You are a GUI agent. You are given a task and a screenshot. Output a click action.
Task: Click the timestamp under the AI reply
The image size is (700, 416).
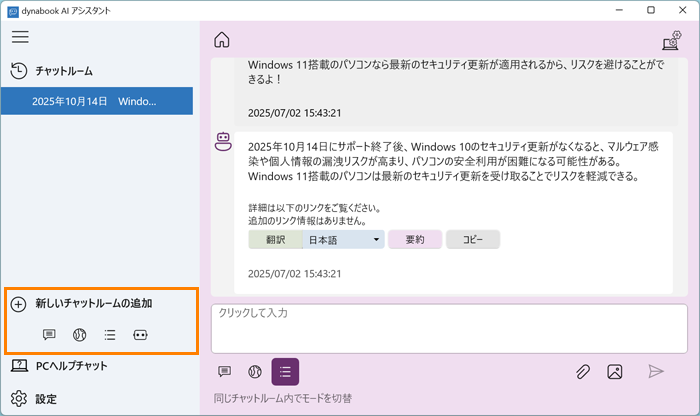(x=295, y=274)
